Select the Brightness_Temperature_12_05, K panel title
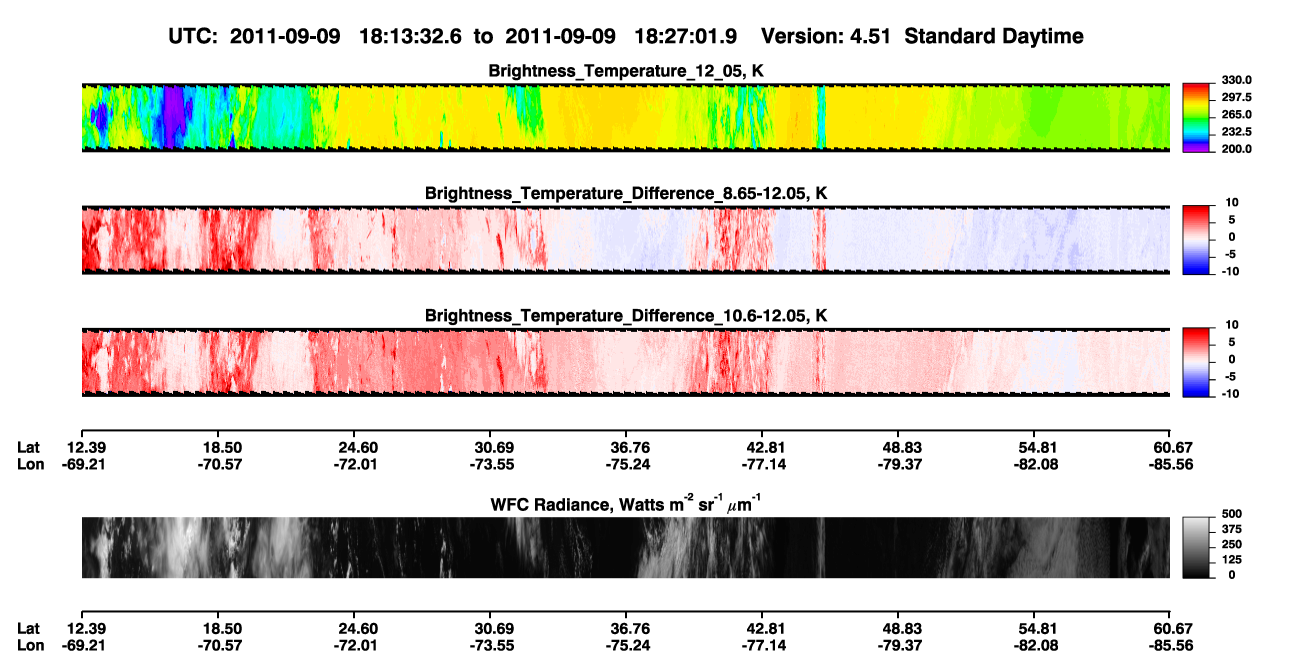 click(626, 71)
